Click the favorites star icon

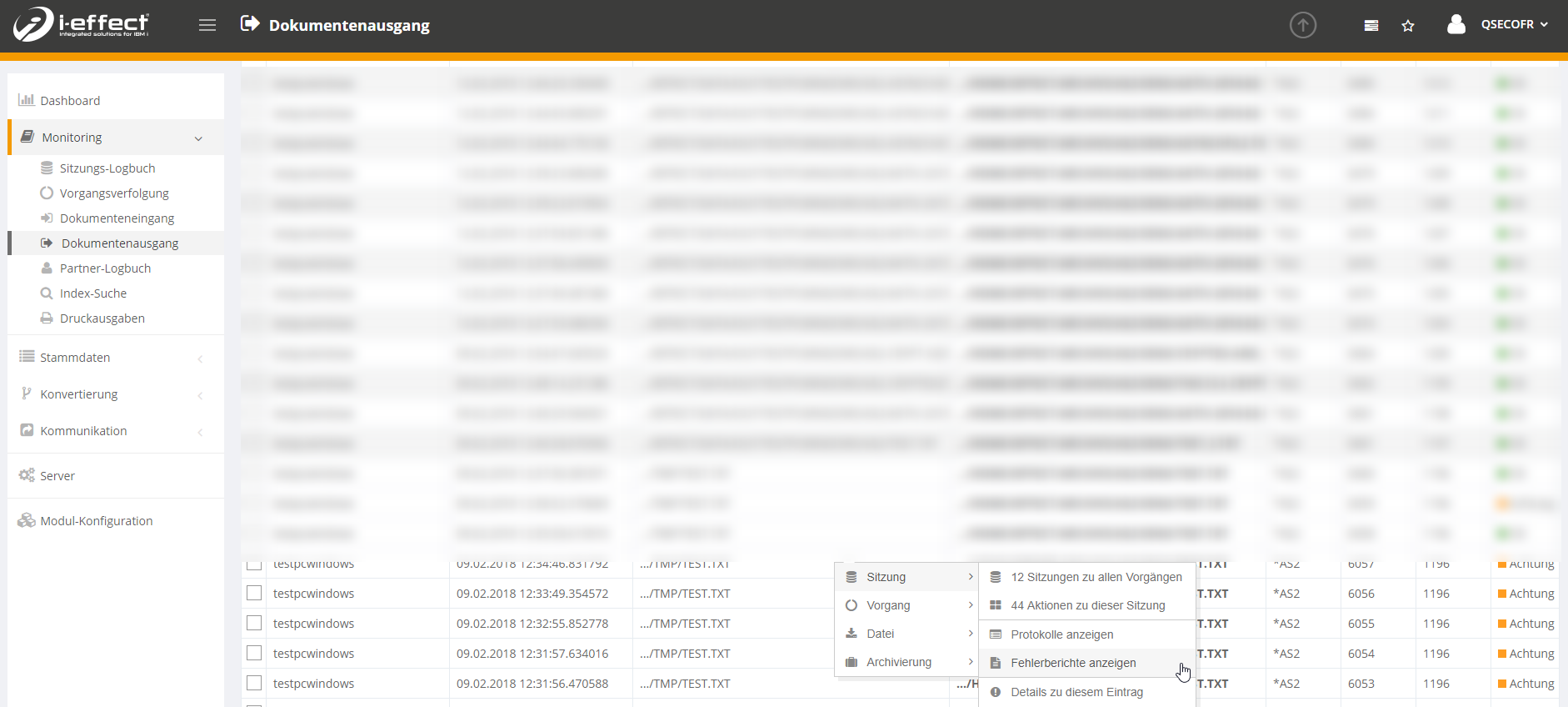[1408, 26]
